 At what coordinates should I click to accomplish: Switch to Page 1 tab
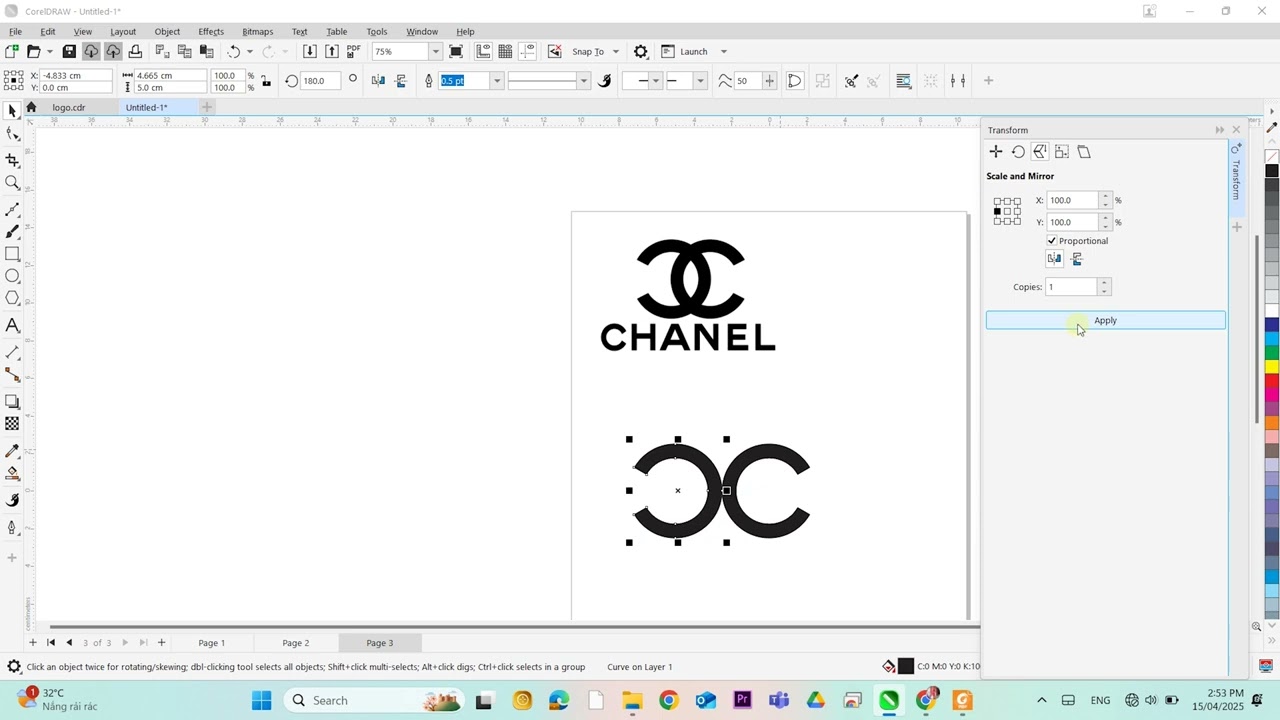pos(212,643)
